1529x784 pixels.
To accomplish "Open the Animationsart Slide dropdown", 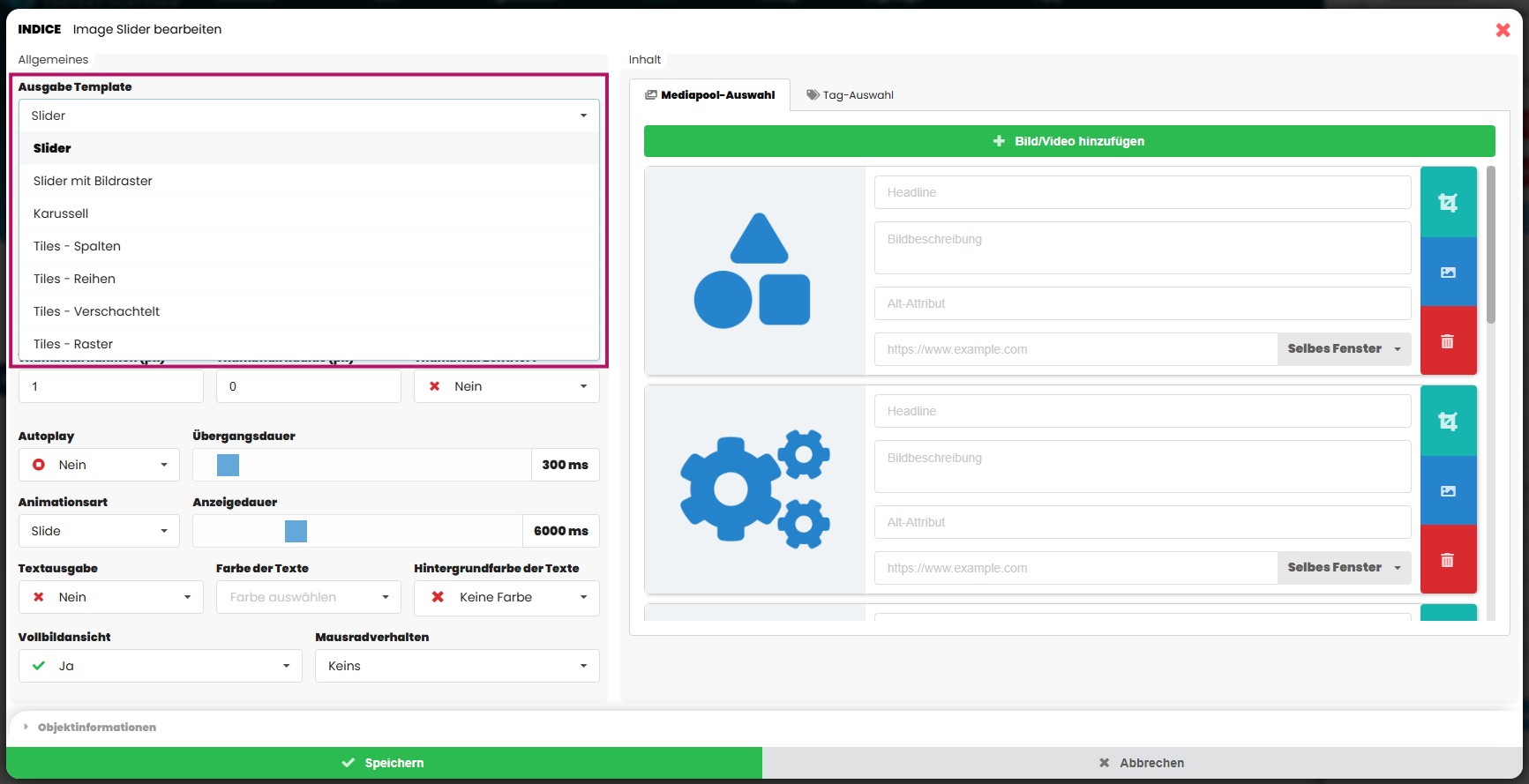I will pyautogui.click(x=99, y=531).
